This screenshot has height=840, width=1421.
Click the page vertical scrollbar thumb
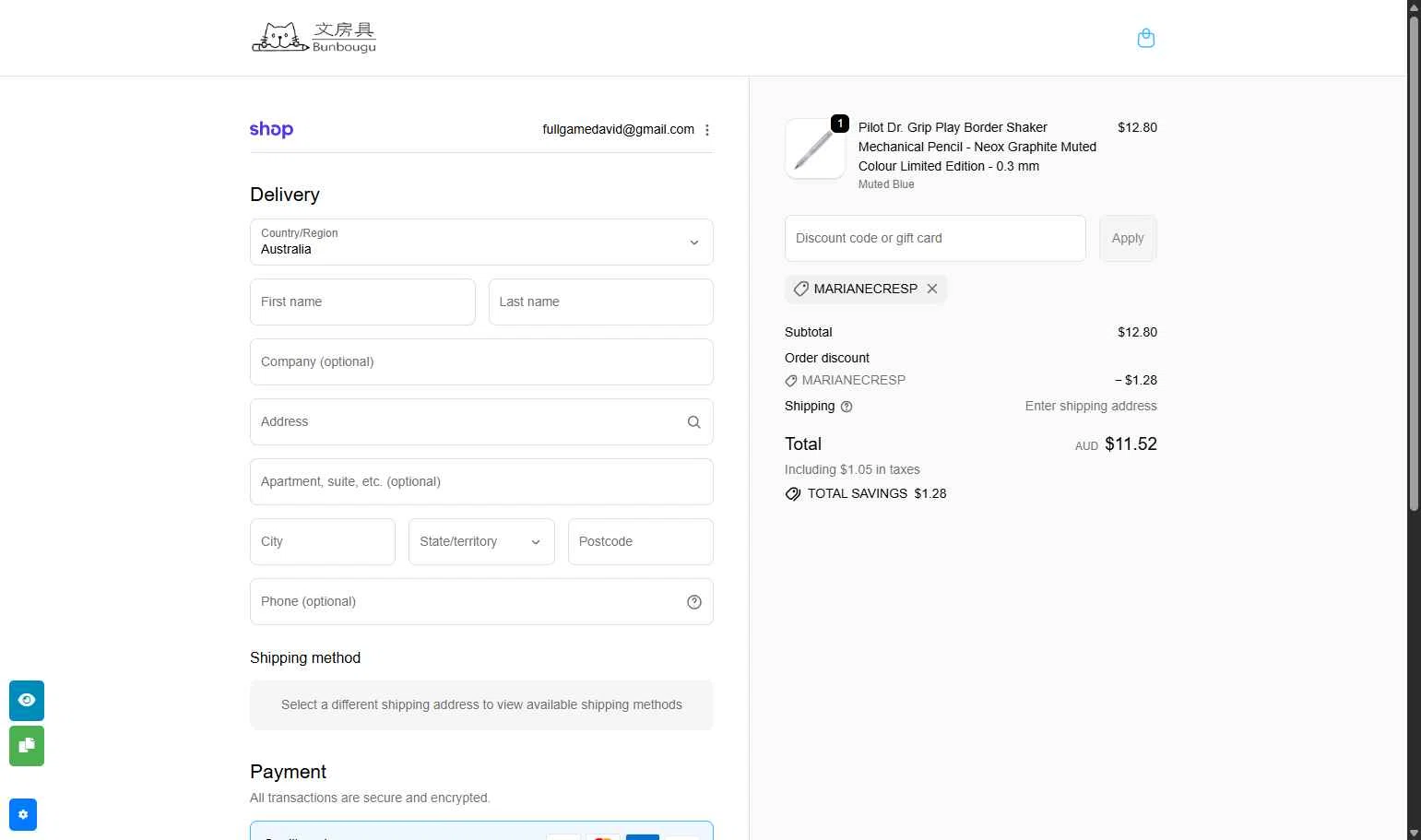1414,264
